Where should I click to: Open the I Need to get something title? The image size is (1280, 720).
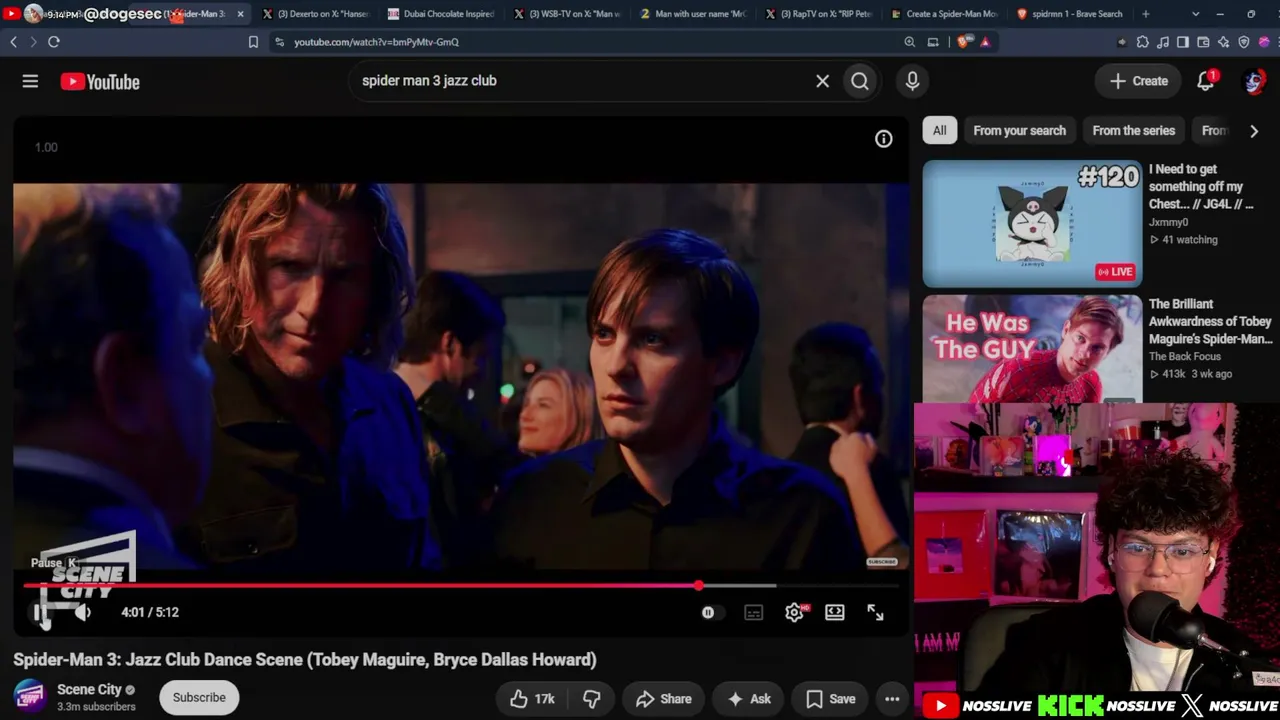click(x=1200, y=187)
